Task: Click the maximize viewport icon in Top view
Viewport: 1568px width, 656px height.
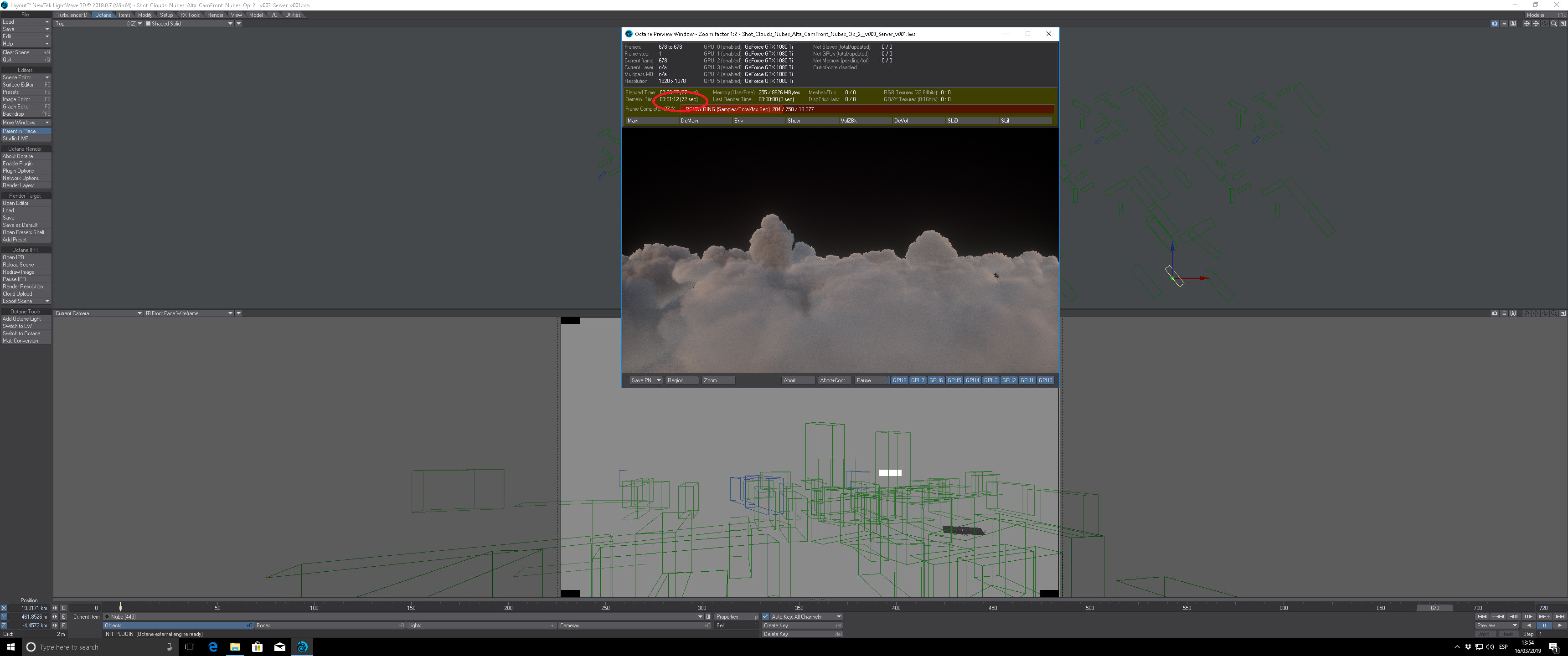Action: (x=1563, y=24)
